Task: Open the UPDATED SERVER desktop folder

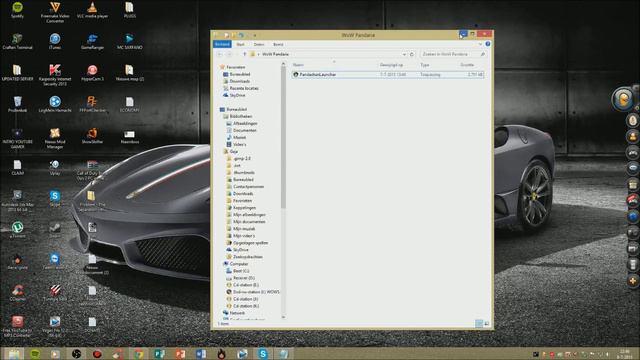Action: [x=17, y=73]
